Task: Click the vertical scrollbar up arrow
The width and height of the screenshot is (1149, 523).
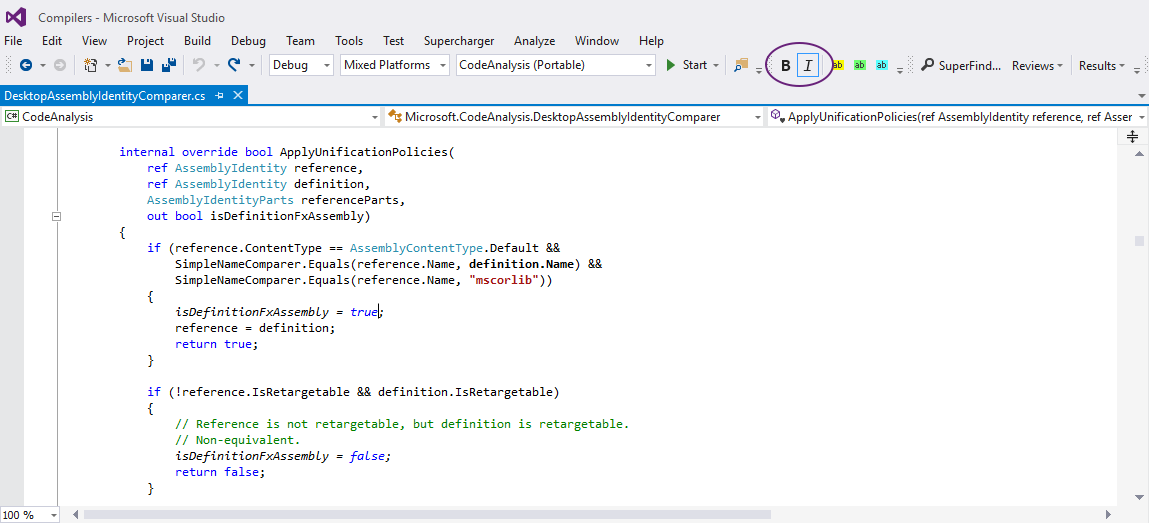Action: coord(1139,153)
